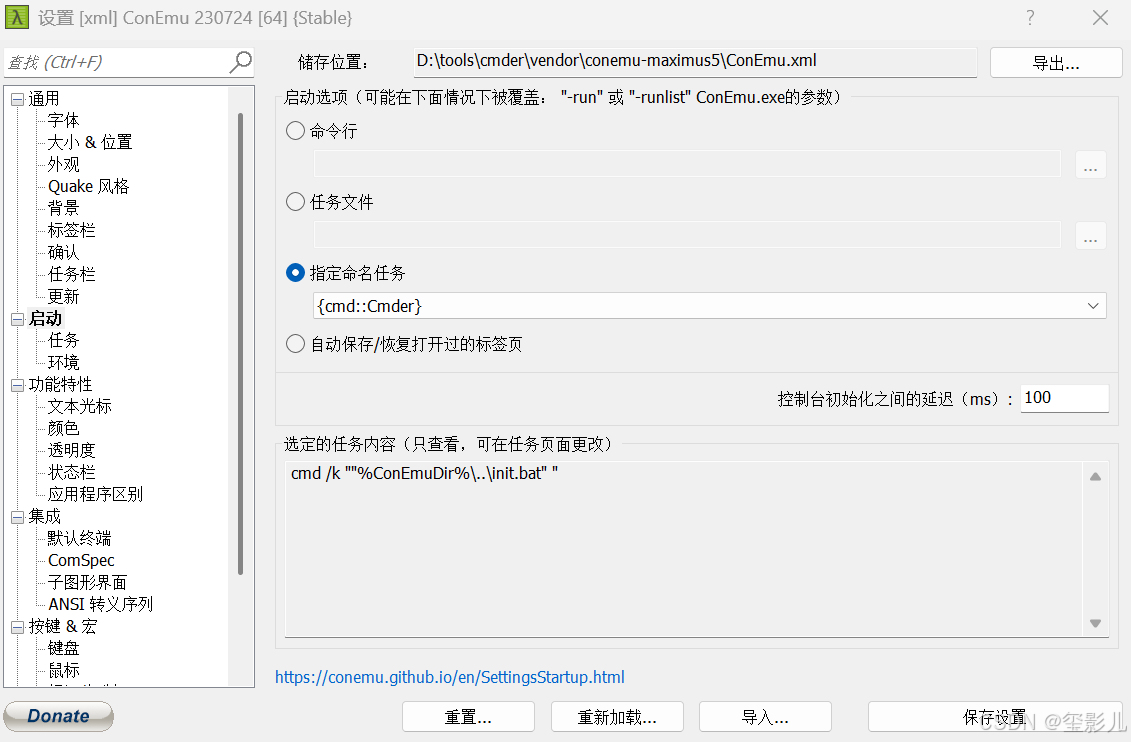Open the 任务 page under 启动
The image size is (1131, 742).
click(x=63, y=340)
